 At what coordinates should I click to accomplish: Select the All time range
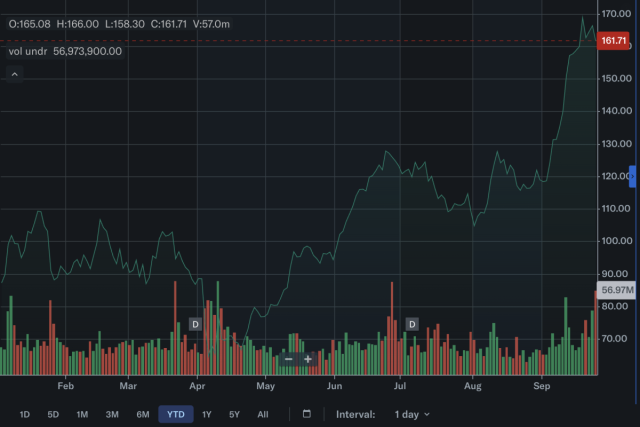tap(262, 414)
